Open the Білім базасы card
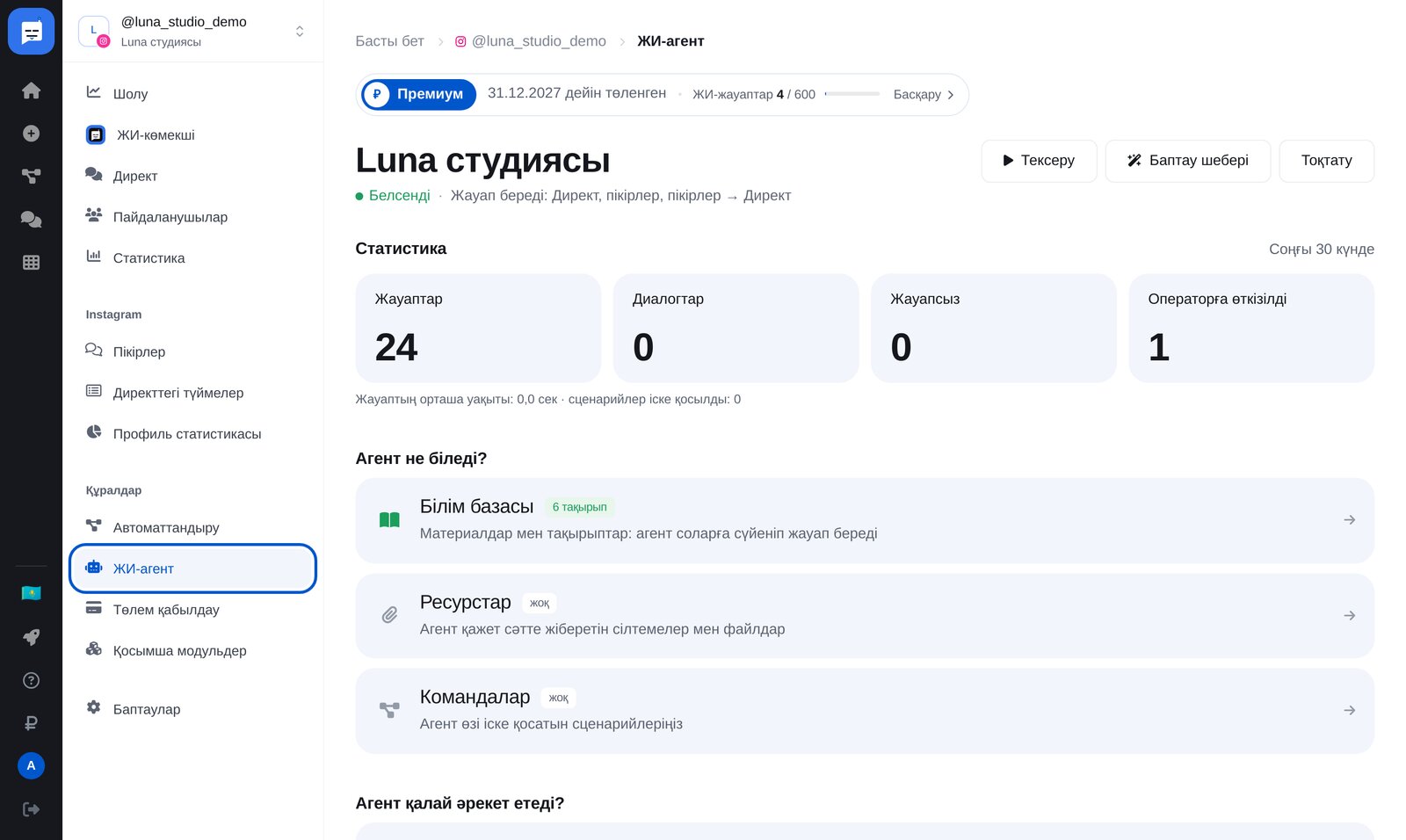Image resolution: width=1406 pixels, height=840 pixels. 865,520
